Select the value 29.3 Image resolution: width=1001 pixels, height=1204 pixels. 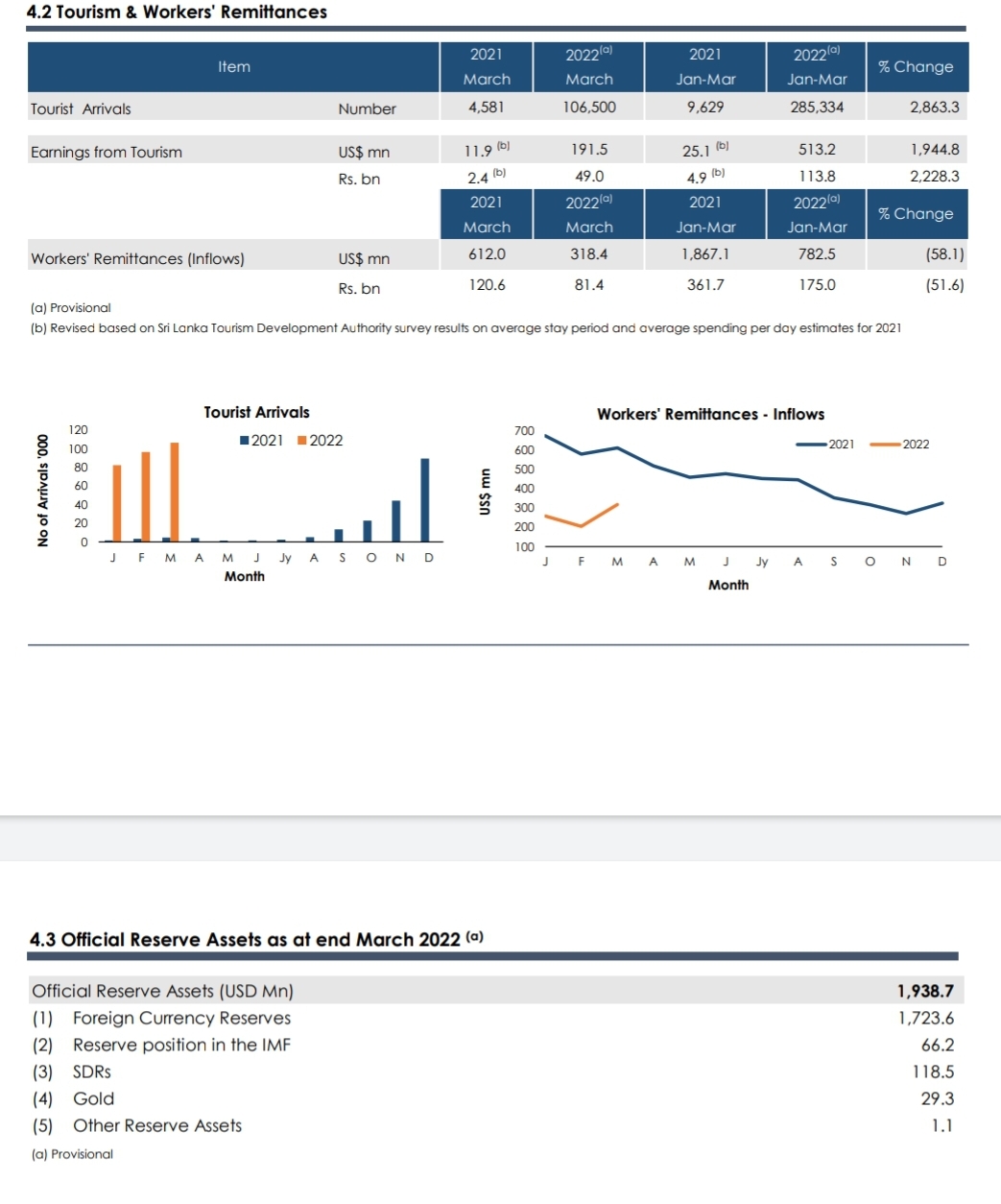938,1098
